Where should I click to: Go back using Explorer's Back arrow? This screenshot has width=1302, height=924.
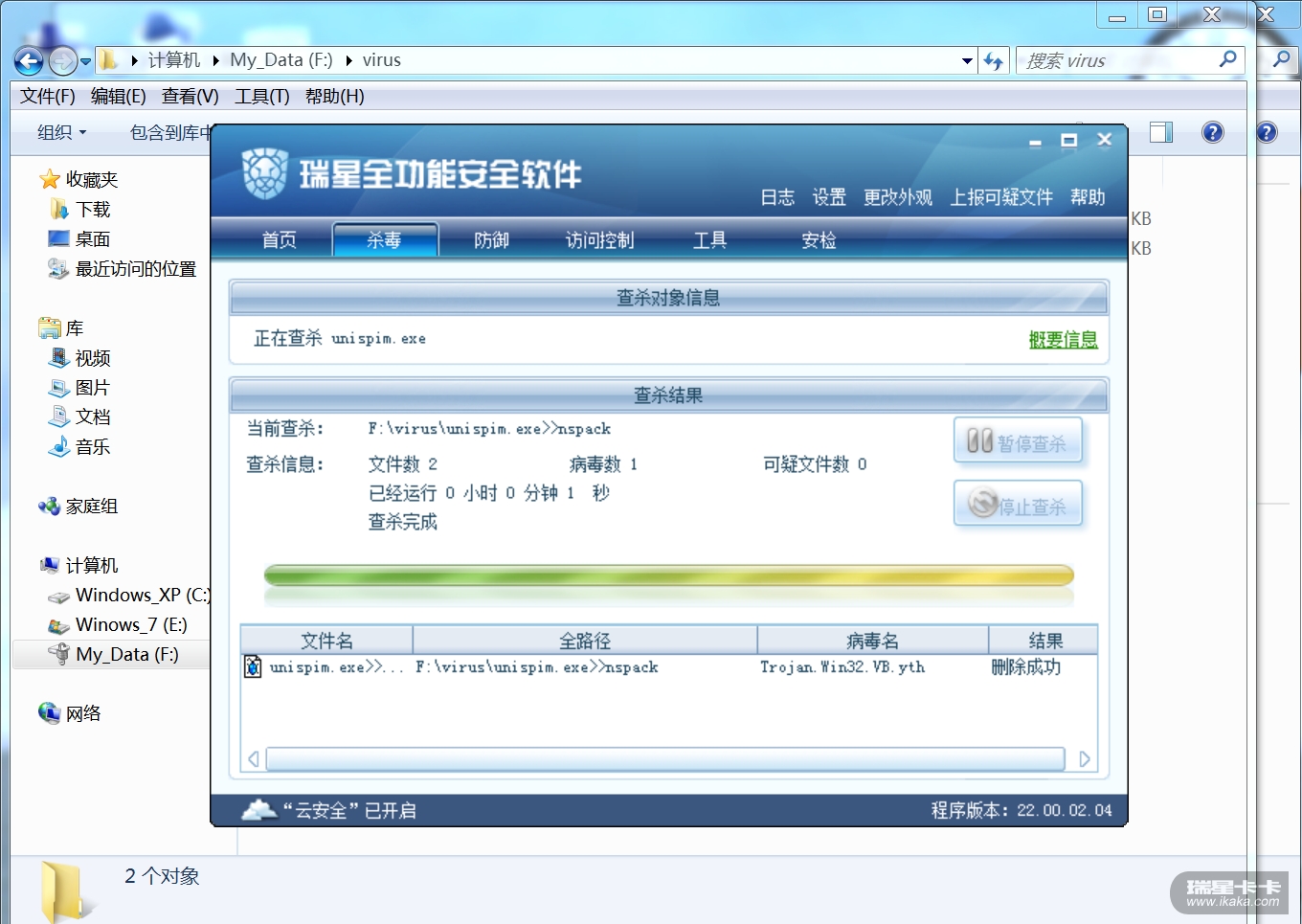pos(29,61)
